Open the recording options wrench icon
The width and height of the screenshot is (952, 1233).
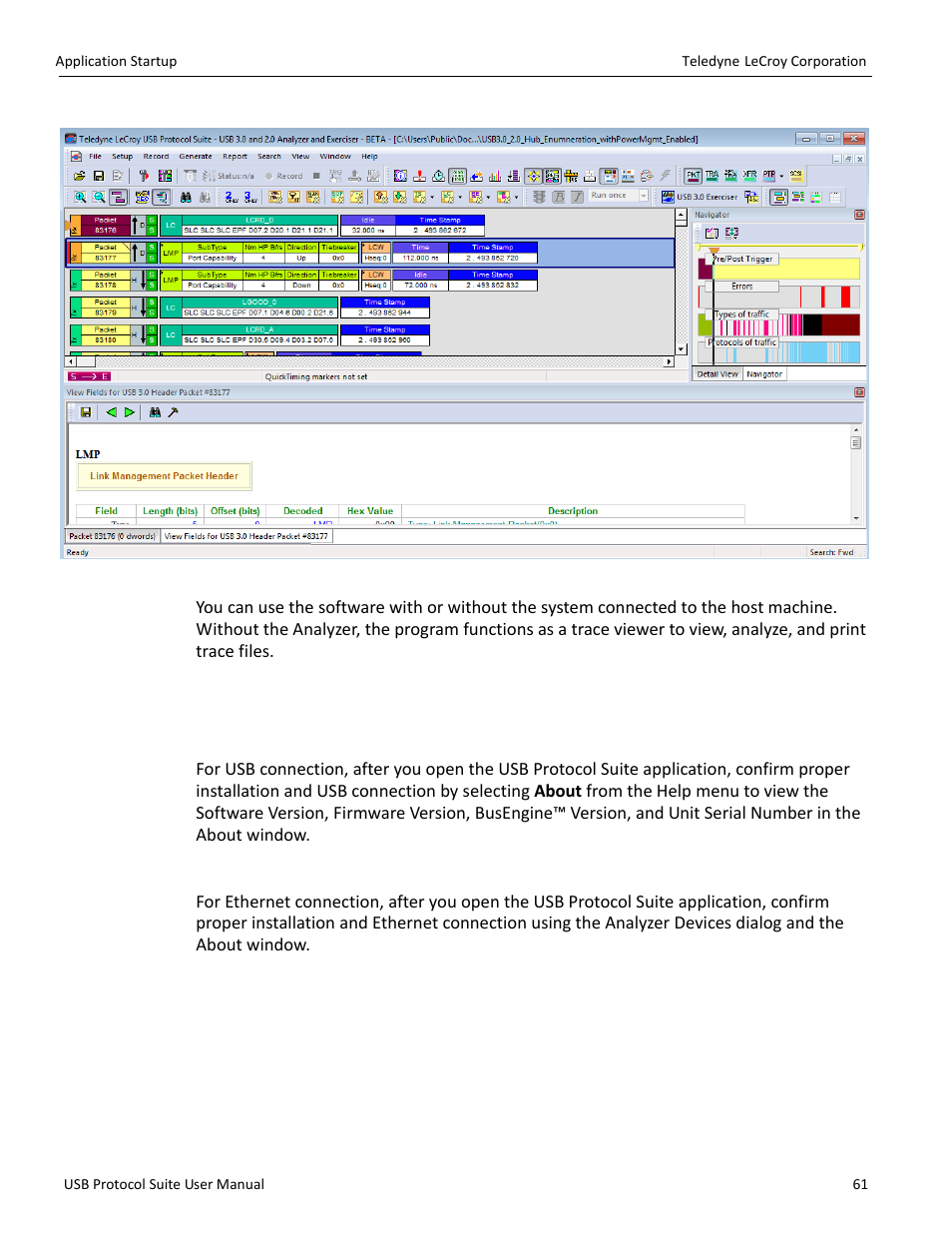coord(144,176)
